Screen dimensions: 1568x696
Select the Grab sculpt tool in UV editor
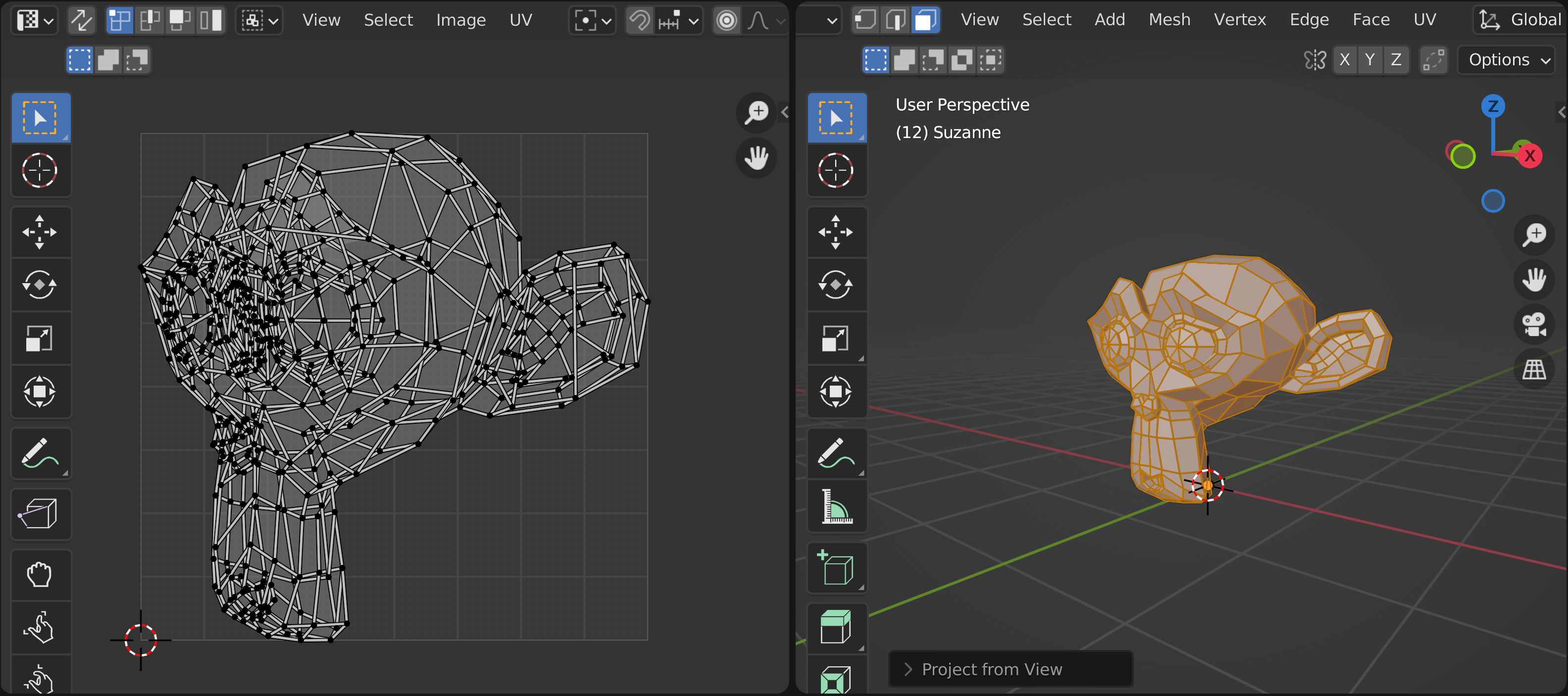40,575
